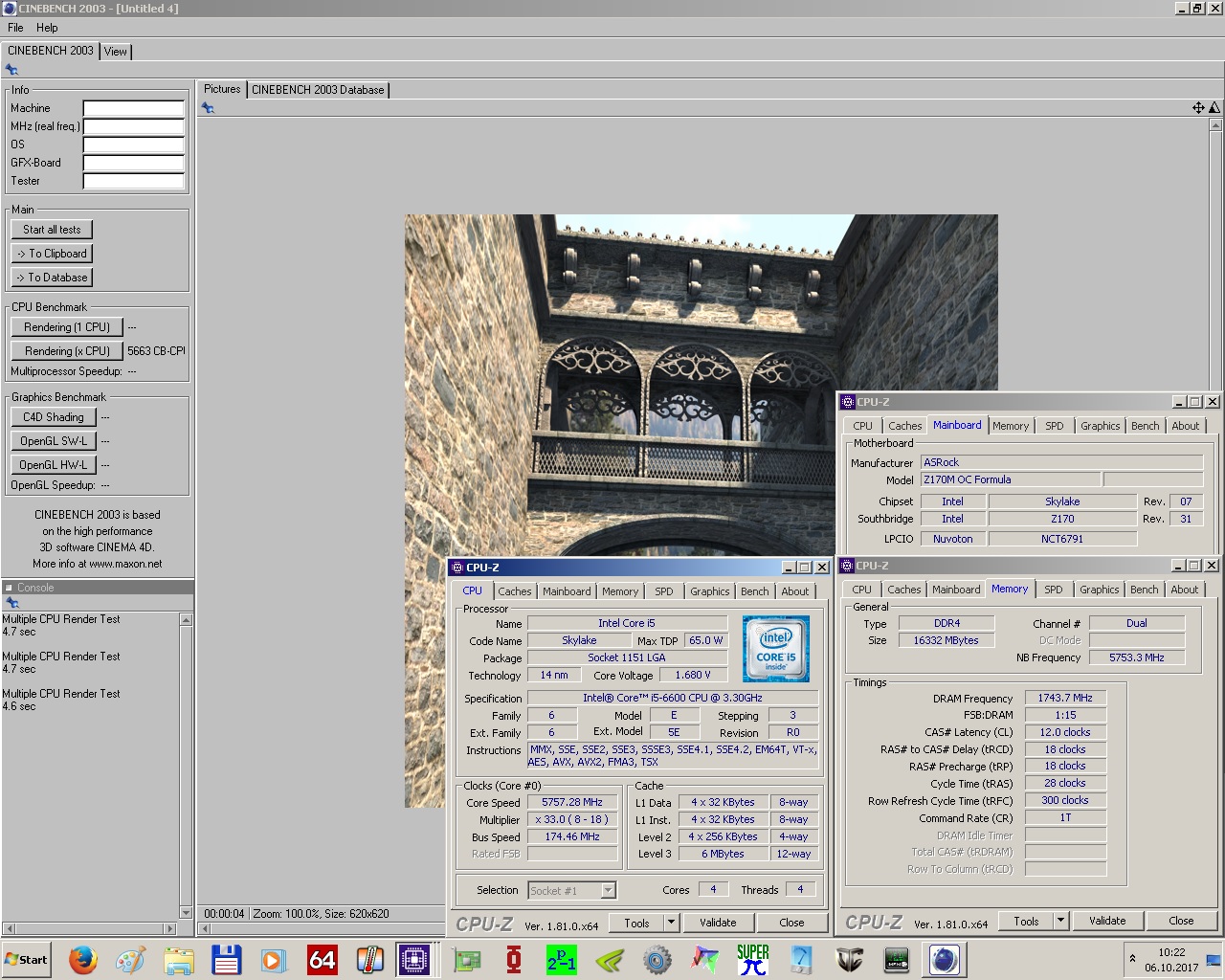Screen dimensions: 1225x980
Task: Click the OS input field
Action: click(x=134, y=145)
